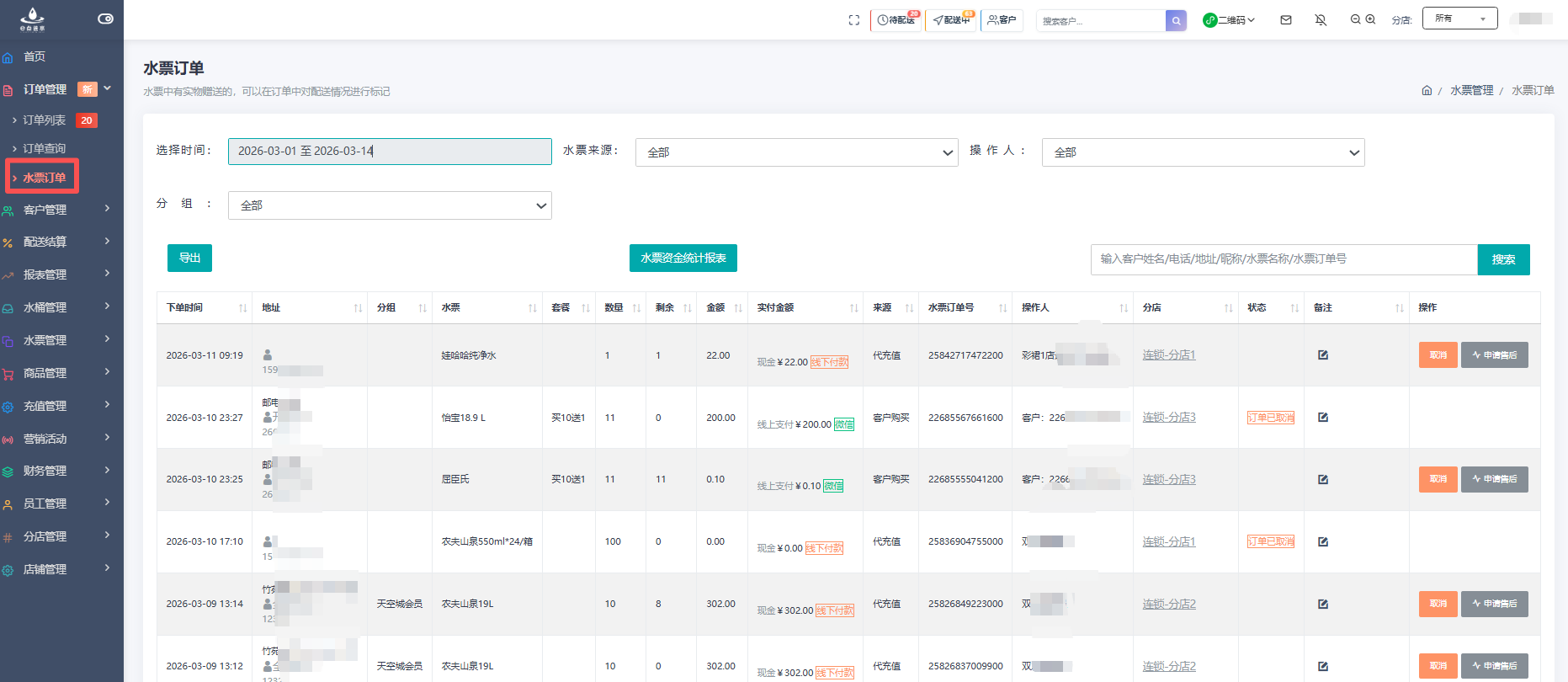Open 财务管理 sidebar menu
The image size is (1568, 682).
(57, 471)
